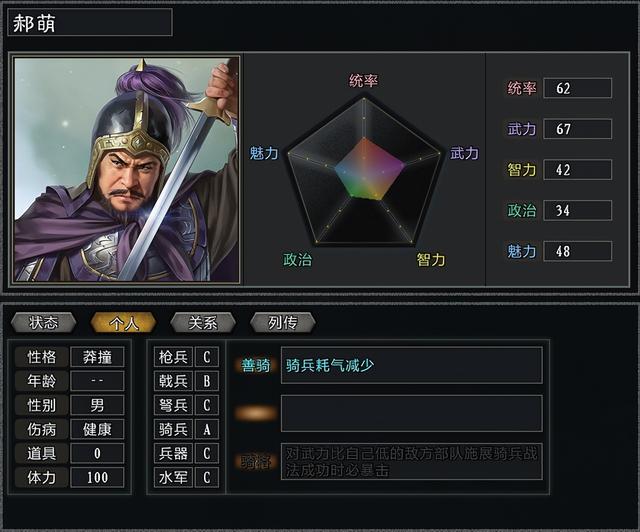This screenshot has width=640, height=532.
Task: Click the pentagon radar stat chart
Action: (x=364, y=172)
